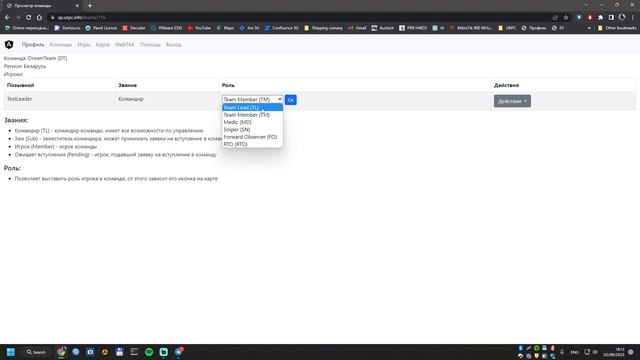Image resolution: width=640 pixels, height=360 pixels.
Task: Choose Forward Observer (FO) role option
Action: click(252, 137)
